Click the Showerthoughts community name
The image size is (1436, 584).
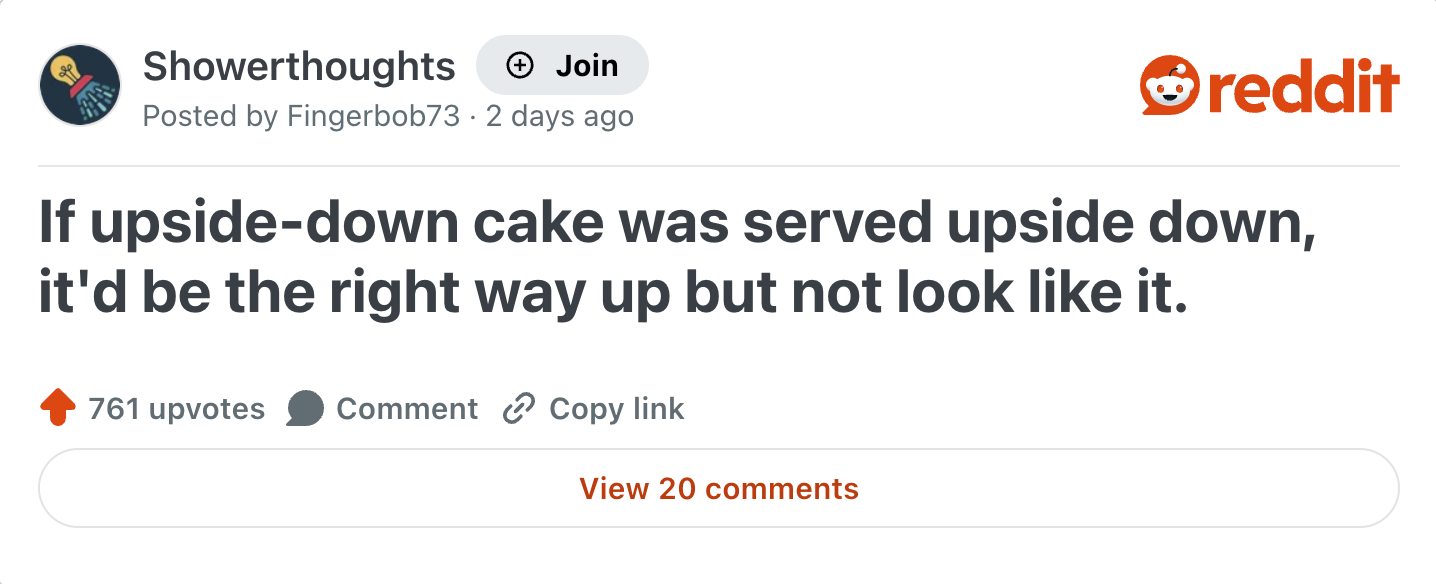[x=299, y=65]
